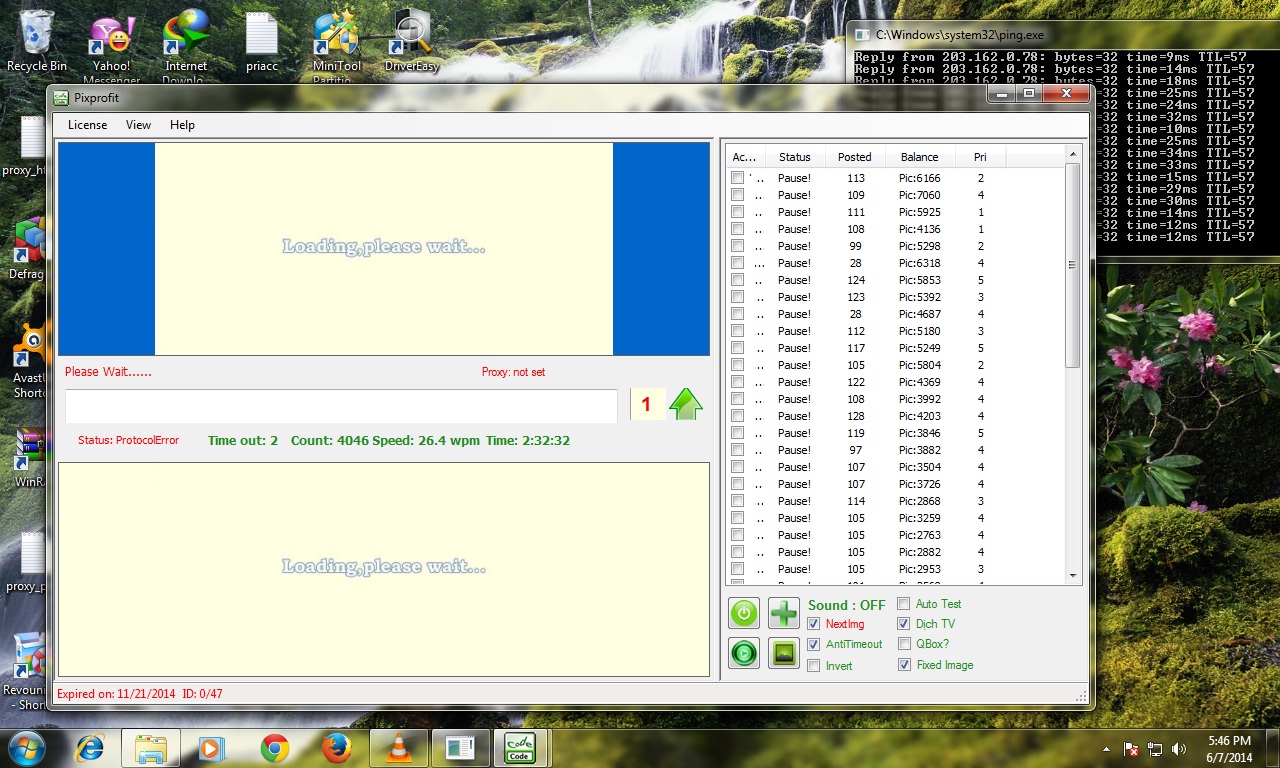Toggle the Sound : OFF label
The image size is (1280, 768).
point(846,605)
